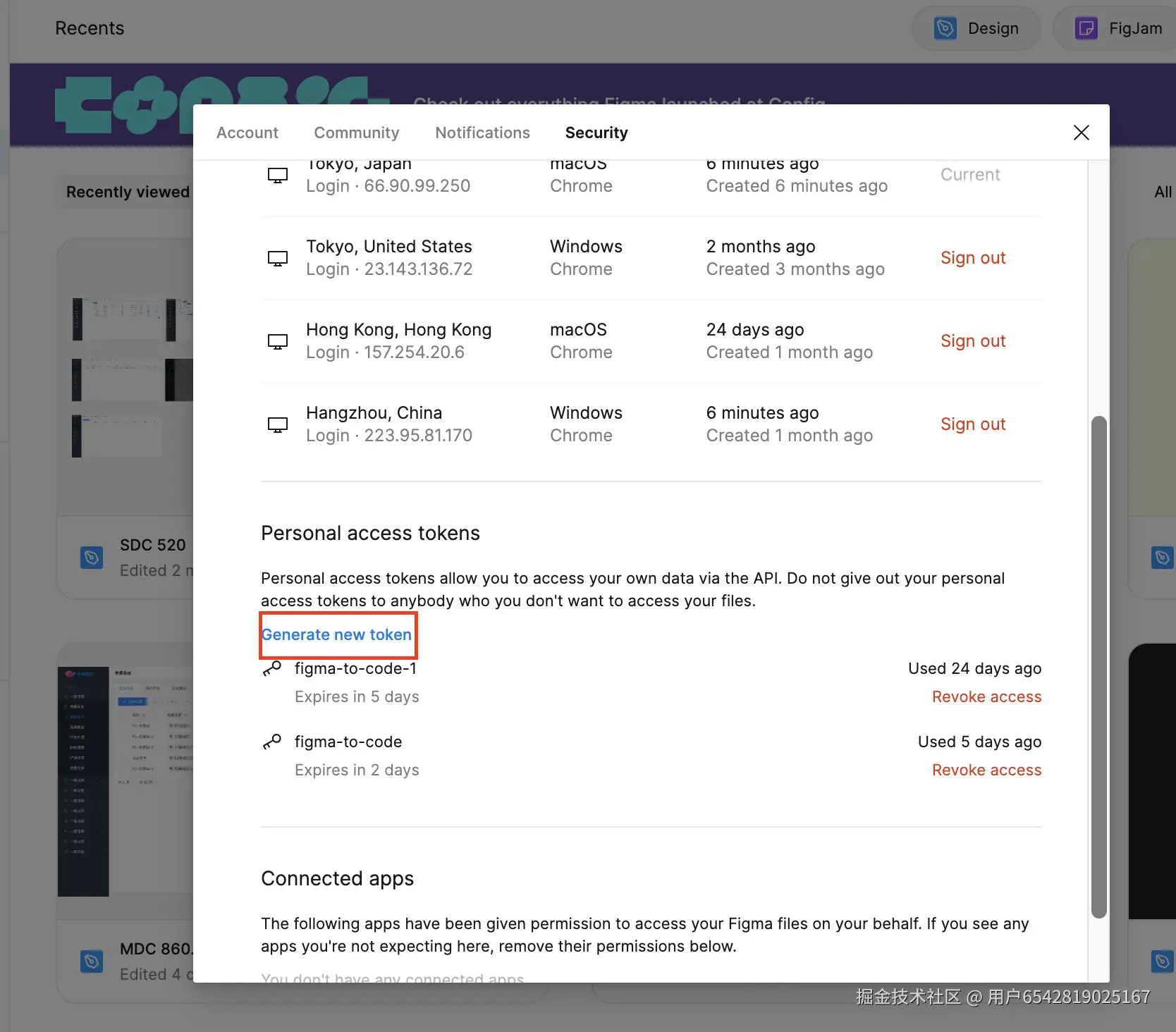1176x1032 pixels.
Task: Open the SDC 520 file thumbnail
Action: [125, 377]
